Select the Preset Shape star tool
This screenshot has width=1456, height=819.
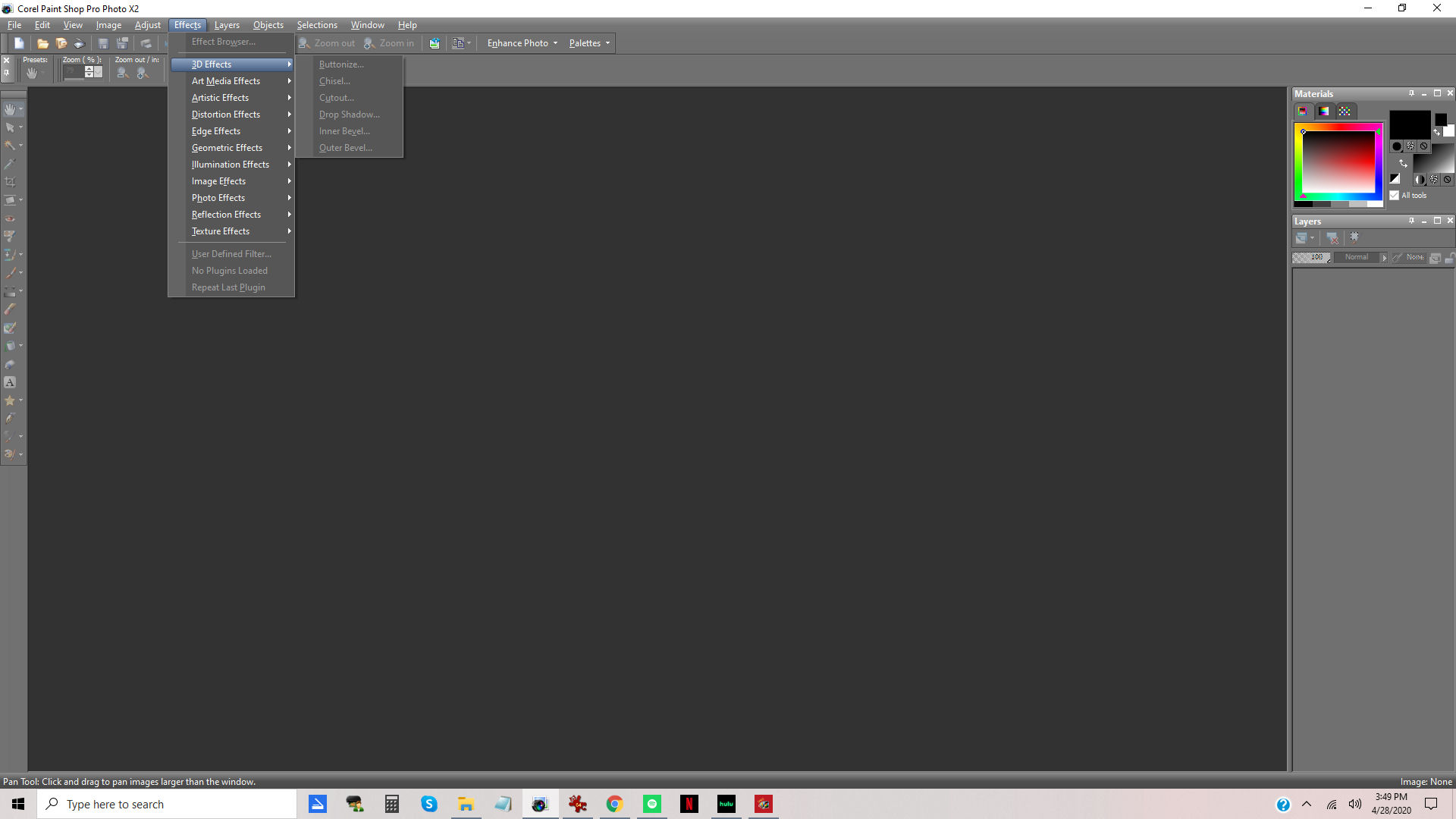point(10,400)
